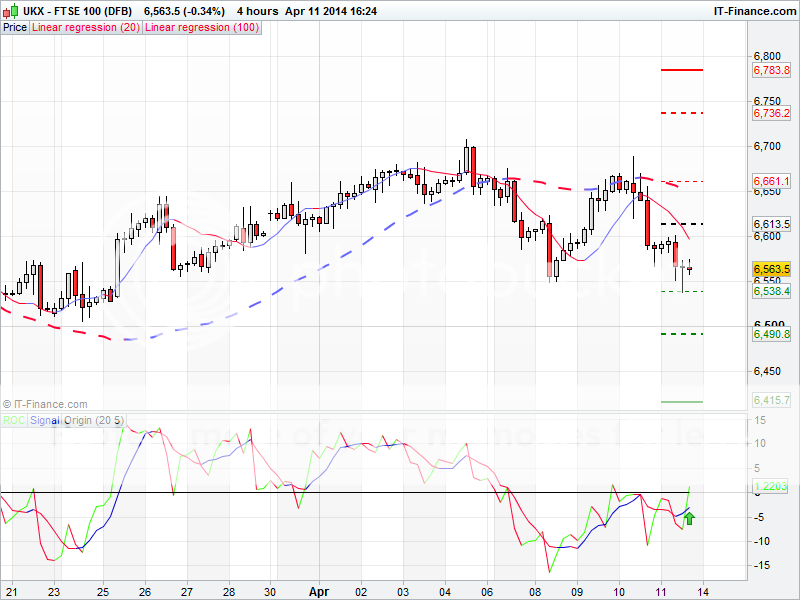Click the green 6,490.8 support level tag
Screen dimensions: 800x600
click(771, 334)
